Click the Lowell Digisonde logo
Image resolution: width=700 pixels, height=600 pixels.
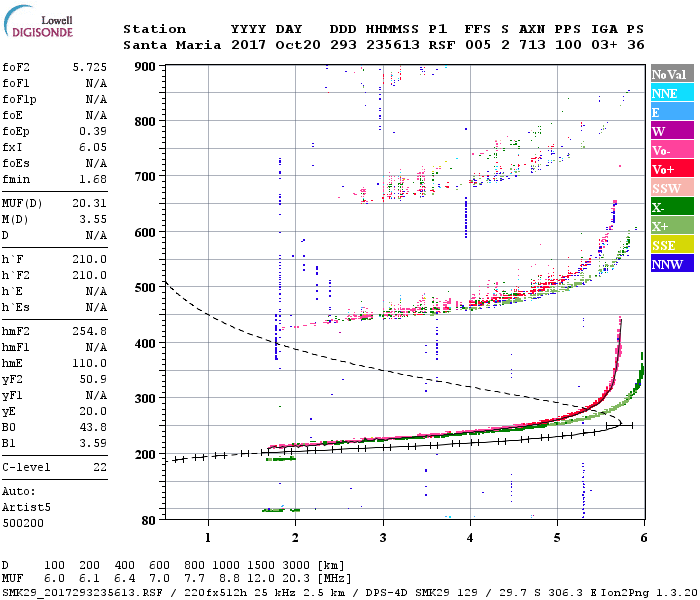coord(38,22)
